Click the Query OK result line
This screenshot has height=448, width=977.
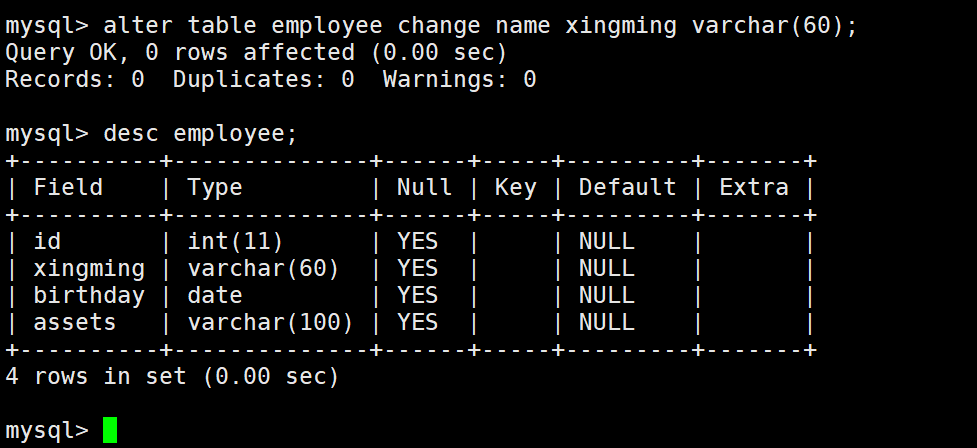click(256, 52)
